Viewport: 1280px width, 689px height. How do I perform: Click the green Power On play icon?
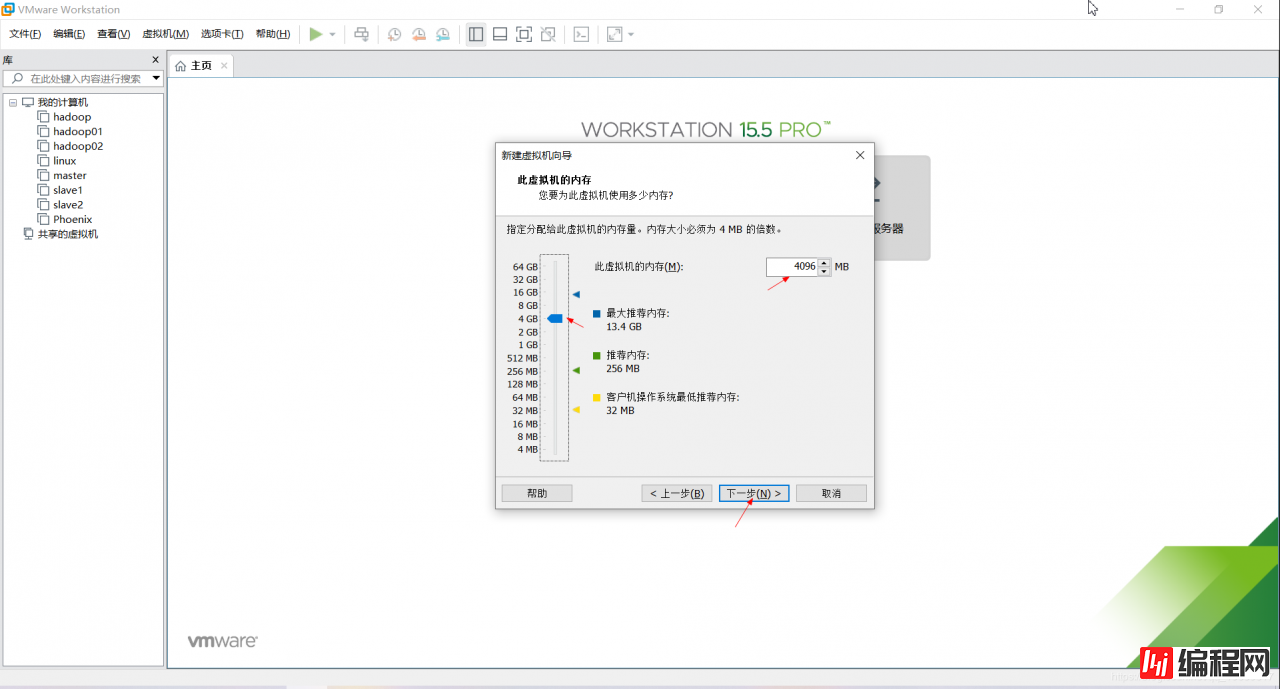316,34
